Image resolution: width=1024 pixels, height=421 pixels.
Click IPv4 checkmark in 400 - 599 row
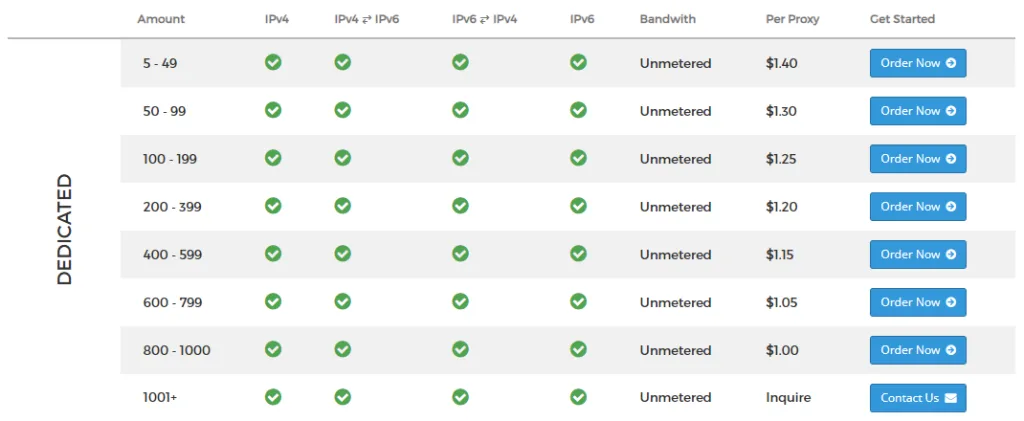click(x=273, y=254)
